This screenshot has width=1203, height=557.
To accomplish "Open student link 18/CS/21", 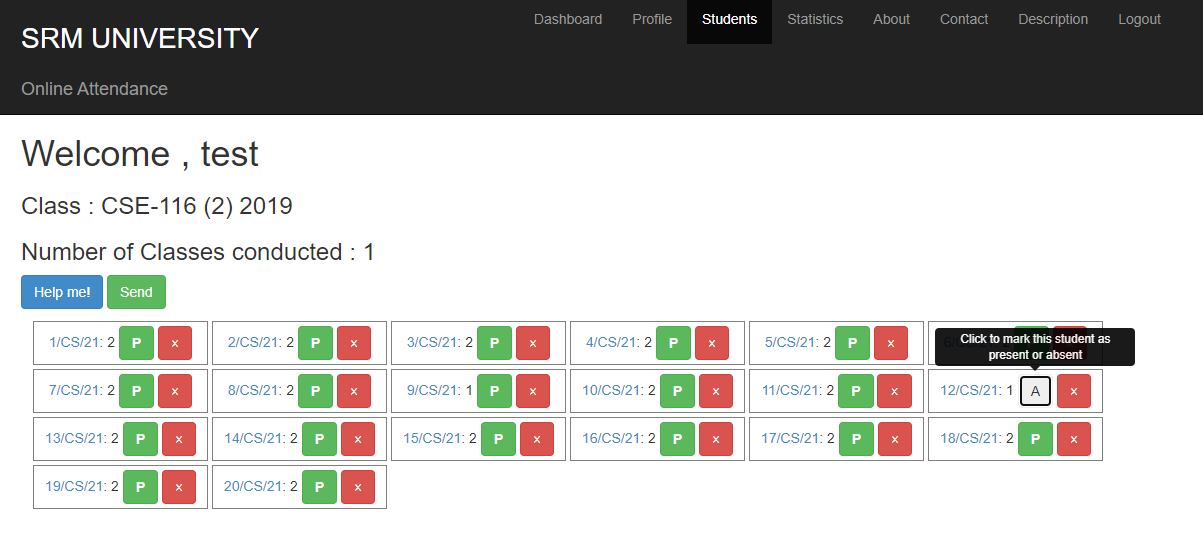I will point(971,439).
